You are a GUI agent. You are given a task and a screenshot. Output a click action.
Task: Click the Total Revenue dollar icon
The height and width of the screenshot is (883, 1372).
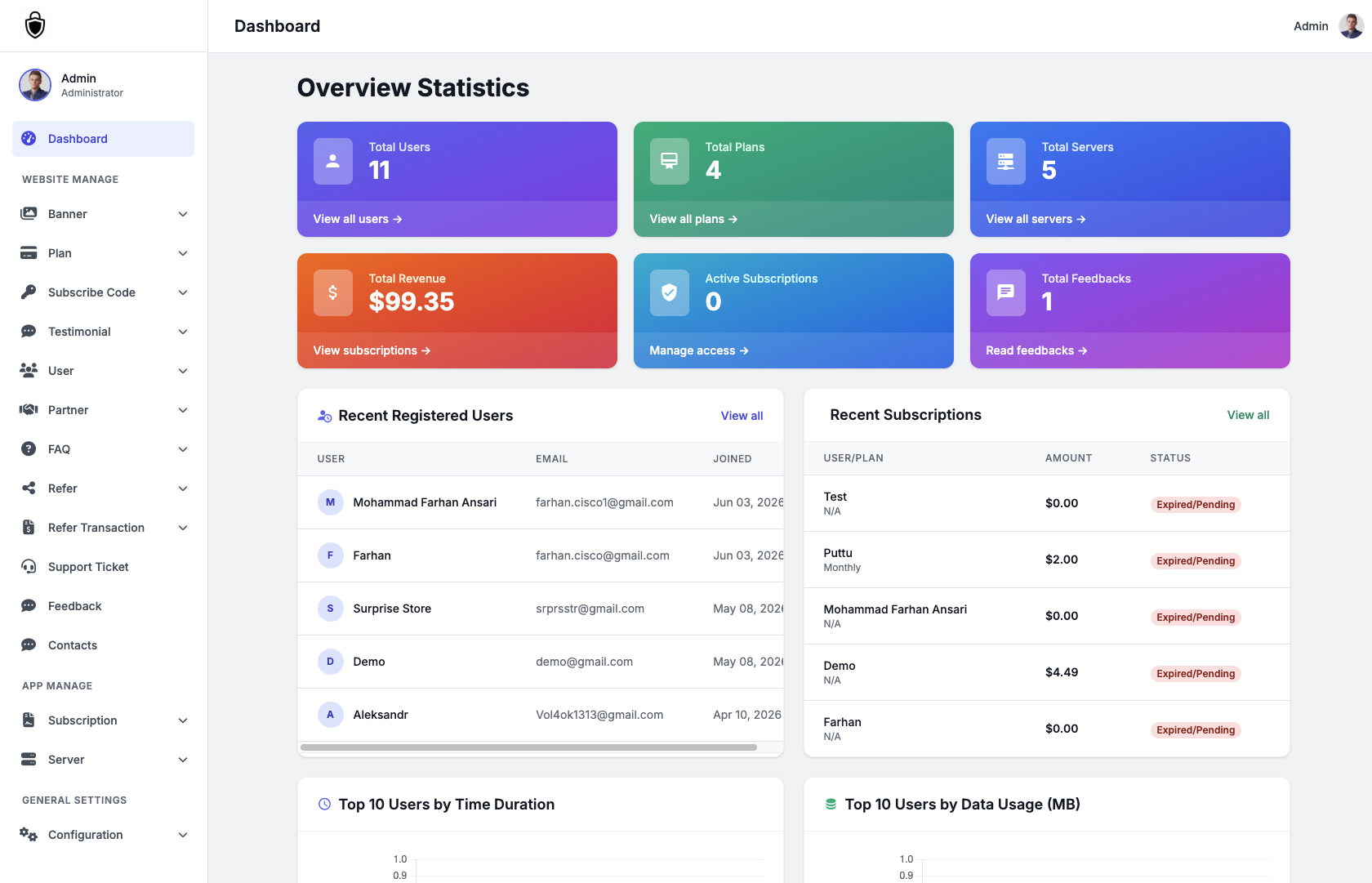(333, 293)
